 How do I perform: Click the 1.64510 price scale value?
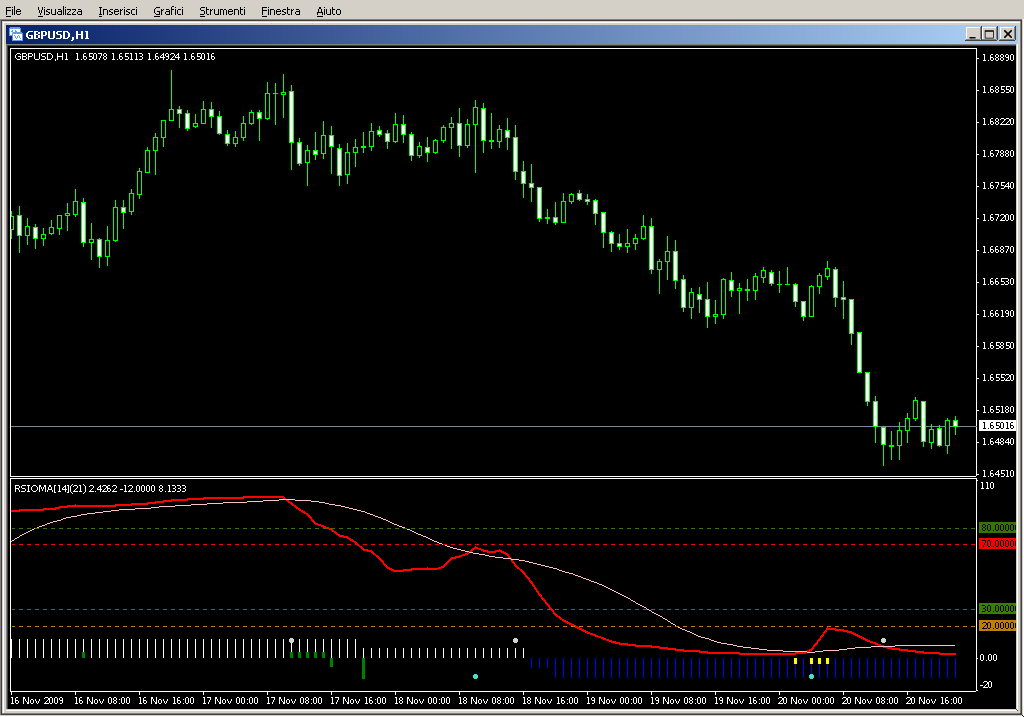tap(998, 473)
